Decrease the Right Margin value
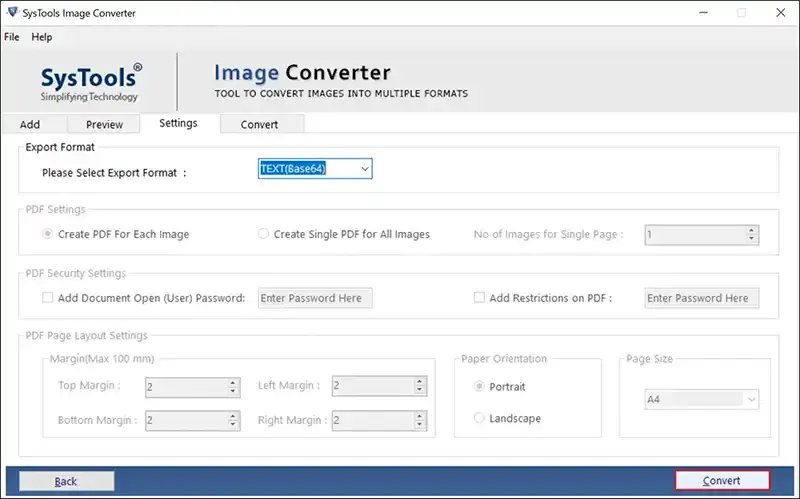Screen dimensions: 800x499 (420, 425)
